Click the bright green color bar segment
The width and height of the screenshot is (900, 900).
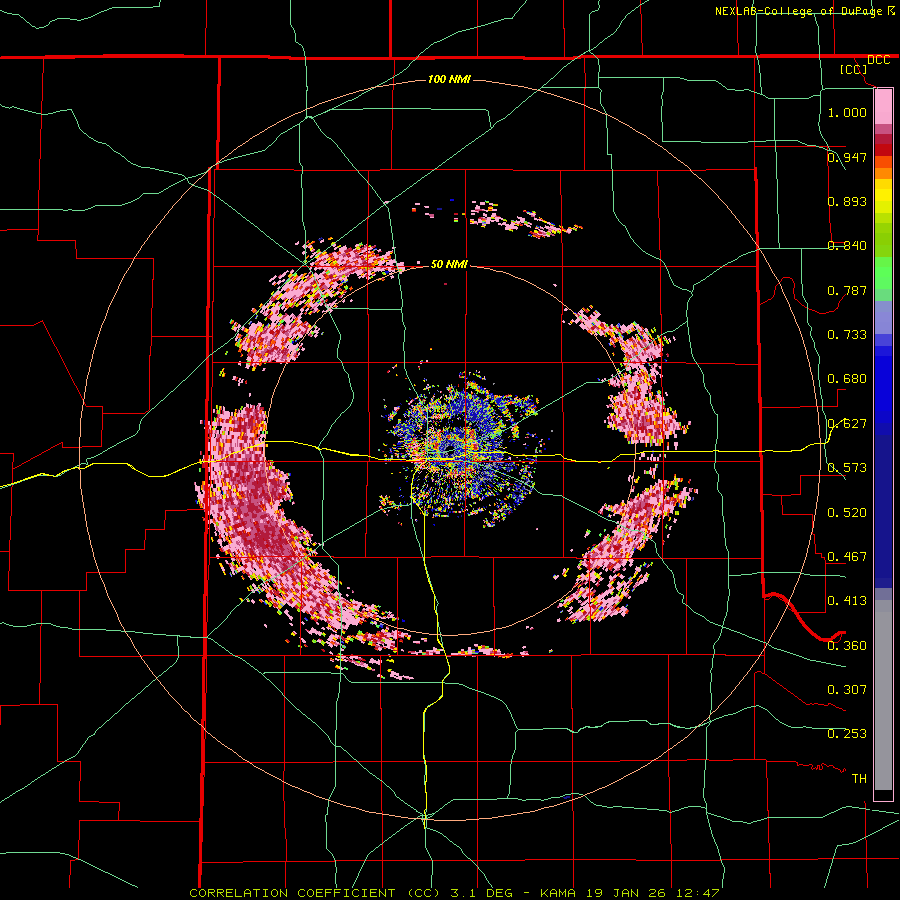883,273
